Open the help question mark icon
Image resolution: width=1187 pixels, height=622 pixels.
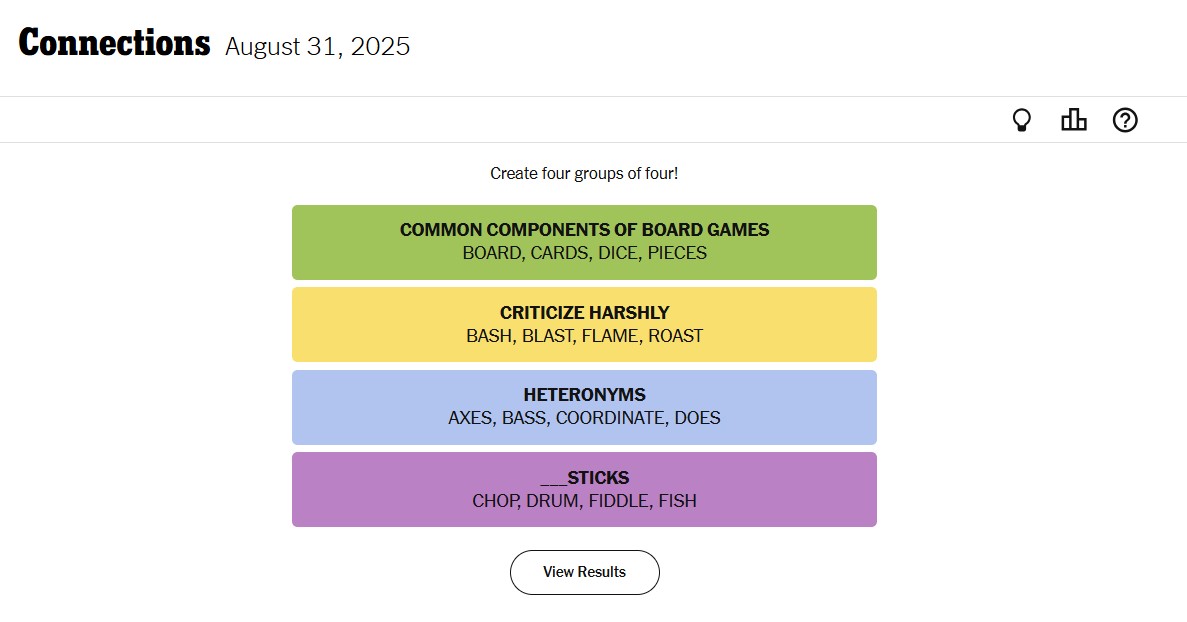click(1125, 121)
